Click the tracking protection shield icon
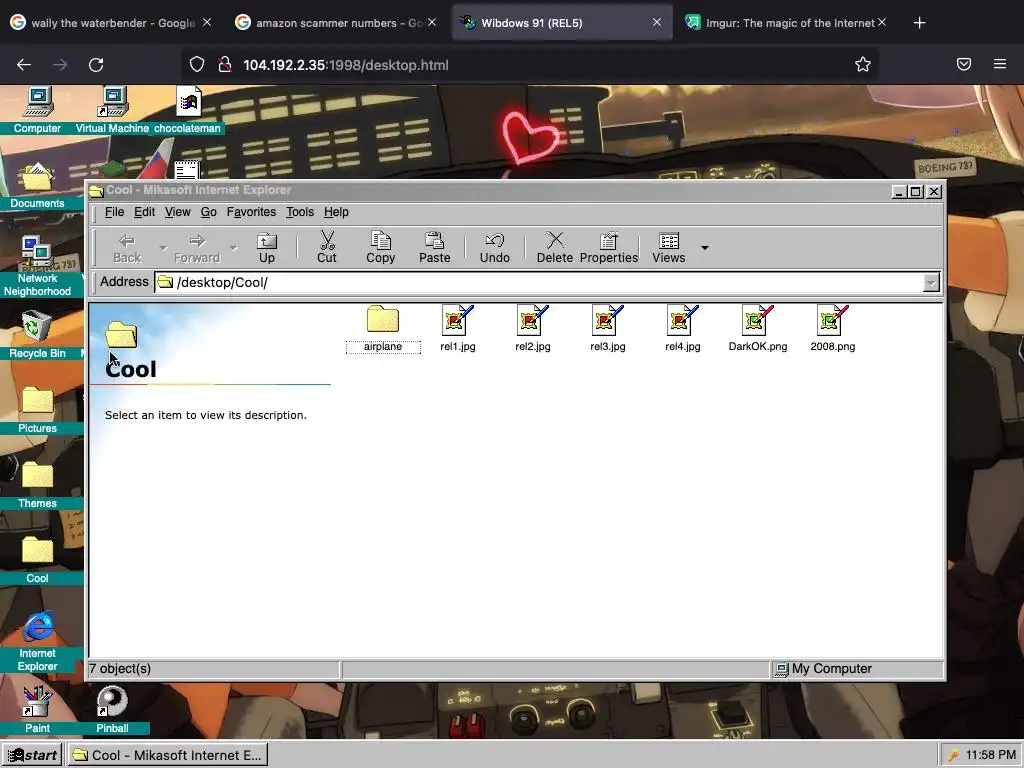 197,65
